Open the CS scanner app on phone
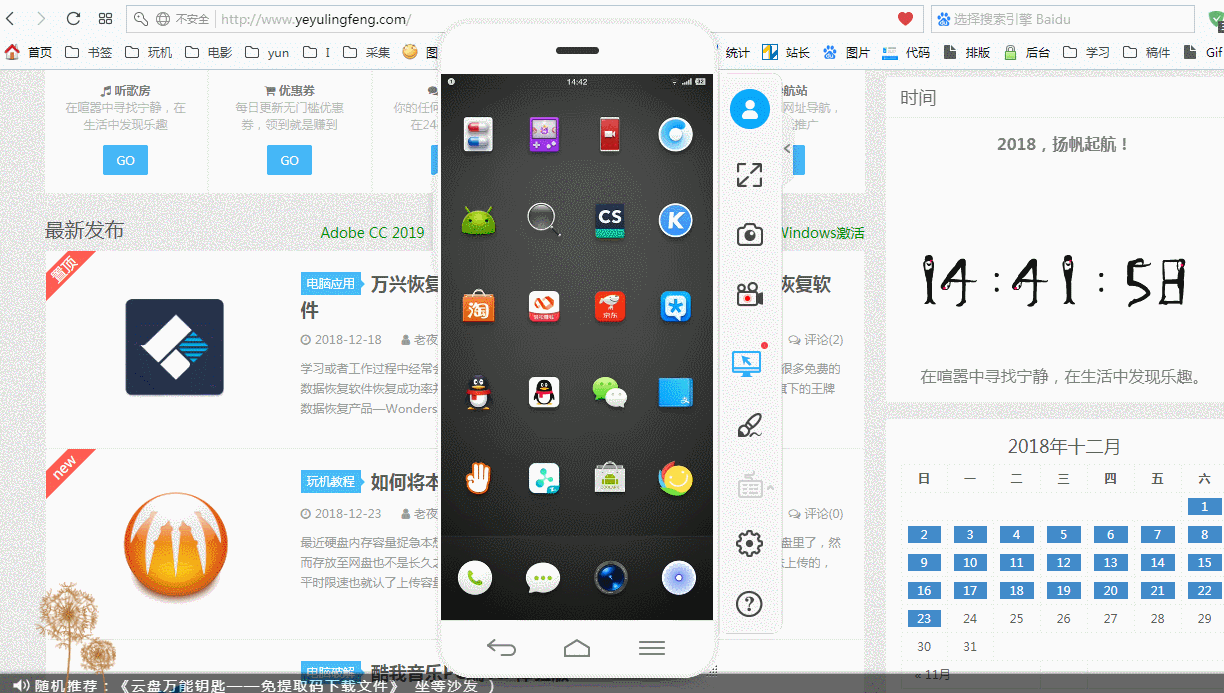1224x693 pixels. pos(610,220)
